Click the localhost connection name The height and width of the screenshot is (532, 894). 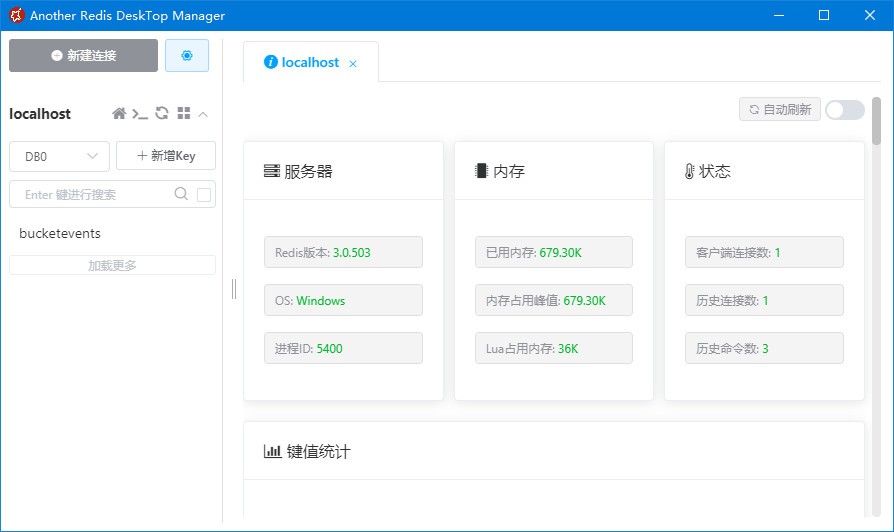point(40,114)
